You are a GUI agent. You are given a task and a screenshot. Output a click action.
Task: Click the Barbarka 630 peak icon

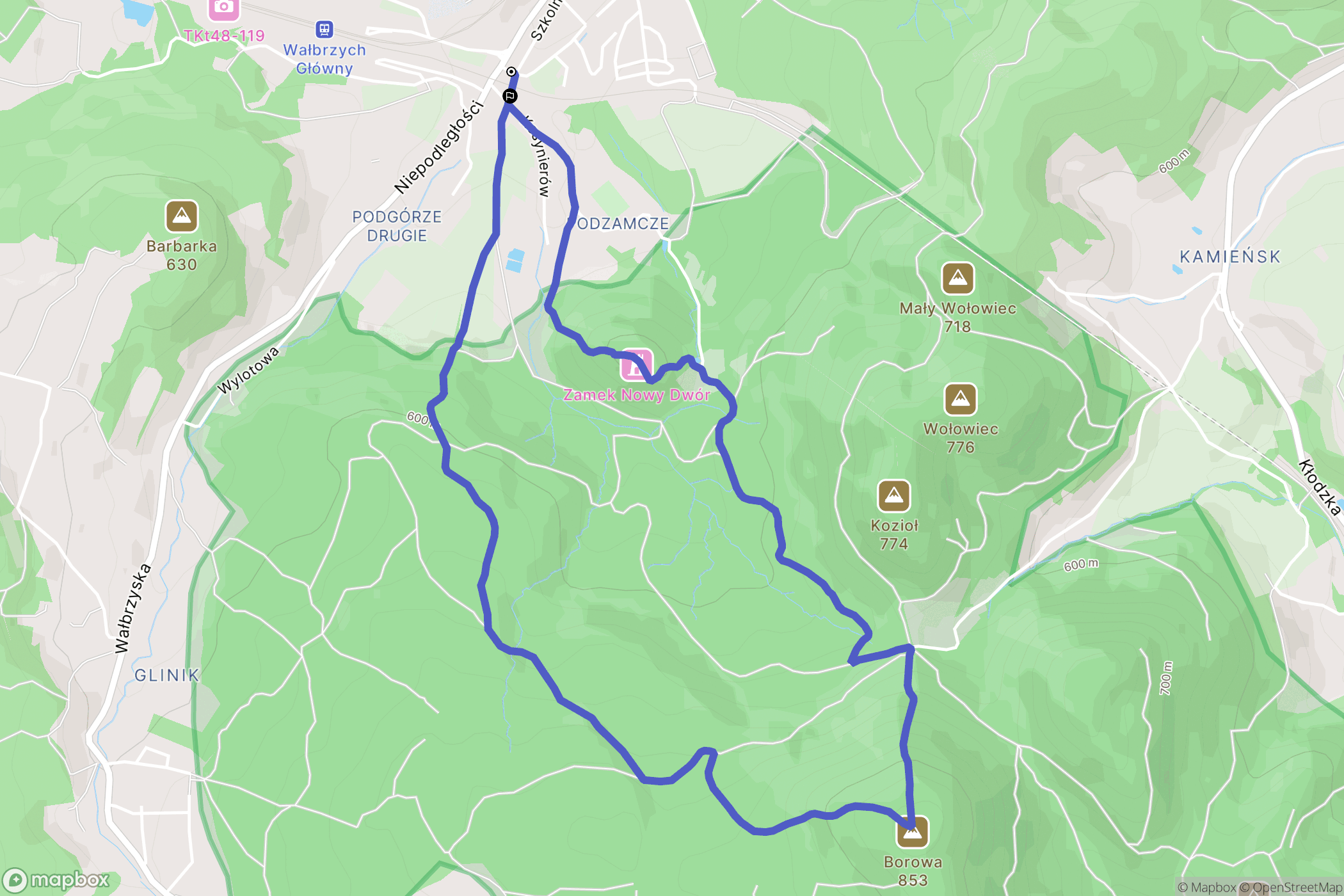(182, 216)
